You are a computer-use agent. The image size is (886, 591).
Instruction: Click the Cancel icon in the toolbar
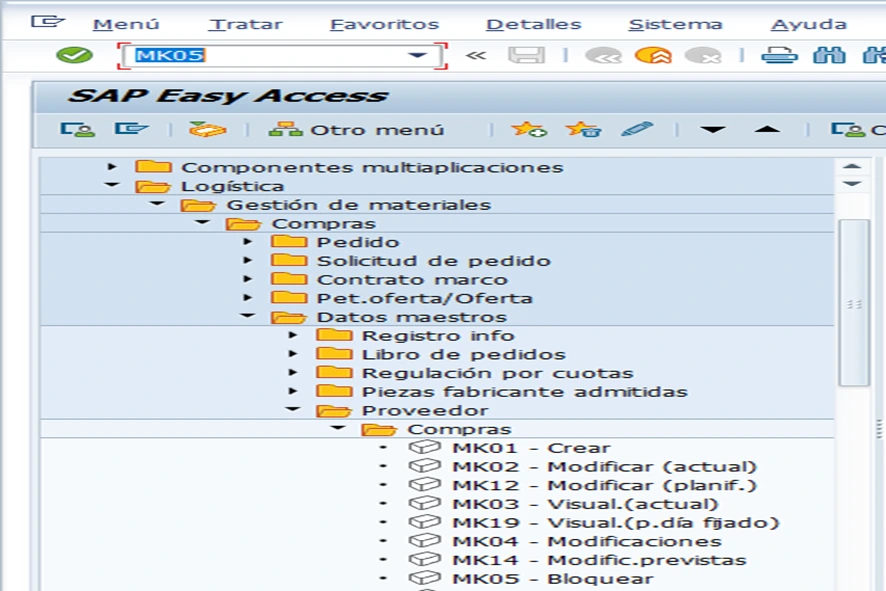pyautogui.click(x=702, y=55)
